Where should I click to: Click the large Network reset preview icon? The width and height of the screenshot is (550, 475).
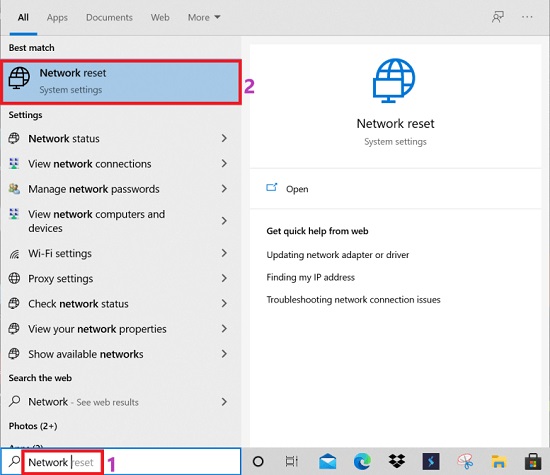point(394,81)
